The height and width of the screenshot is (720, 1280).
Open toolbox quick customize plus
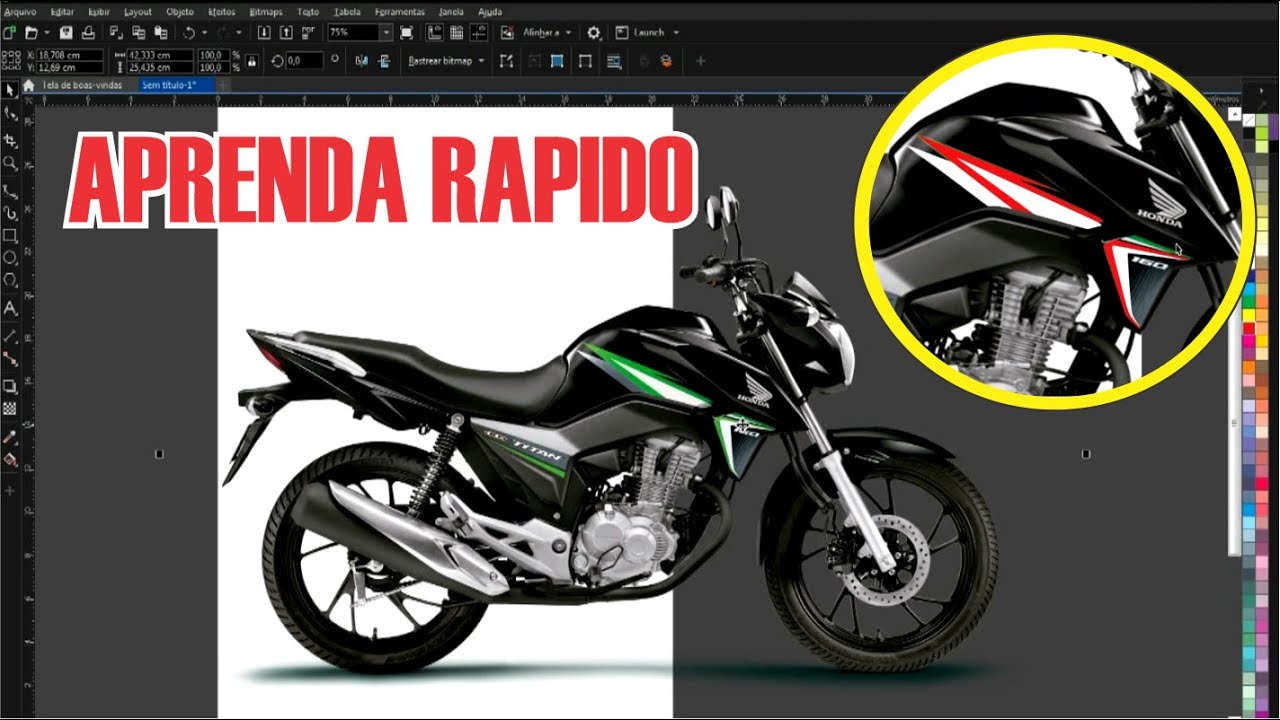pos(10,491)
